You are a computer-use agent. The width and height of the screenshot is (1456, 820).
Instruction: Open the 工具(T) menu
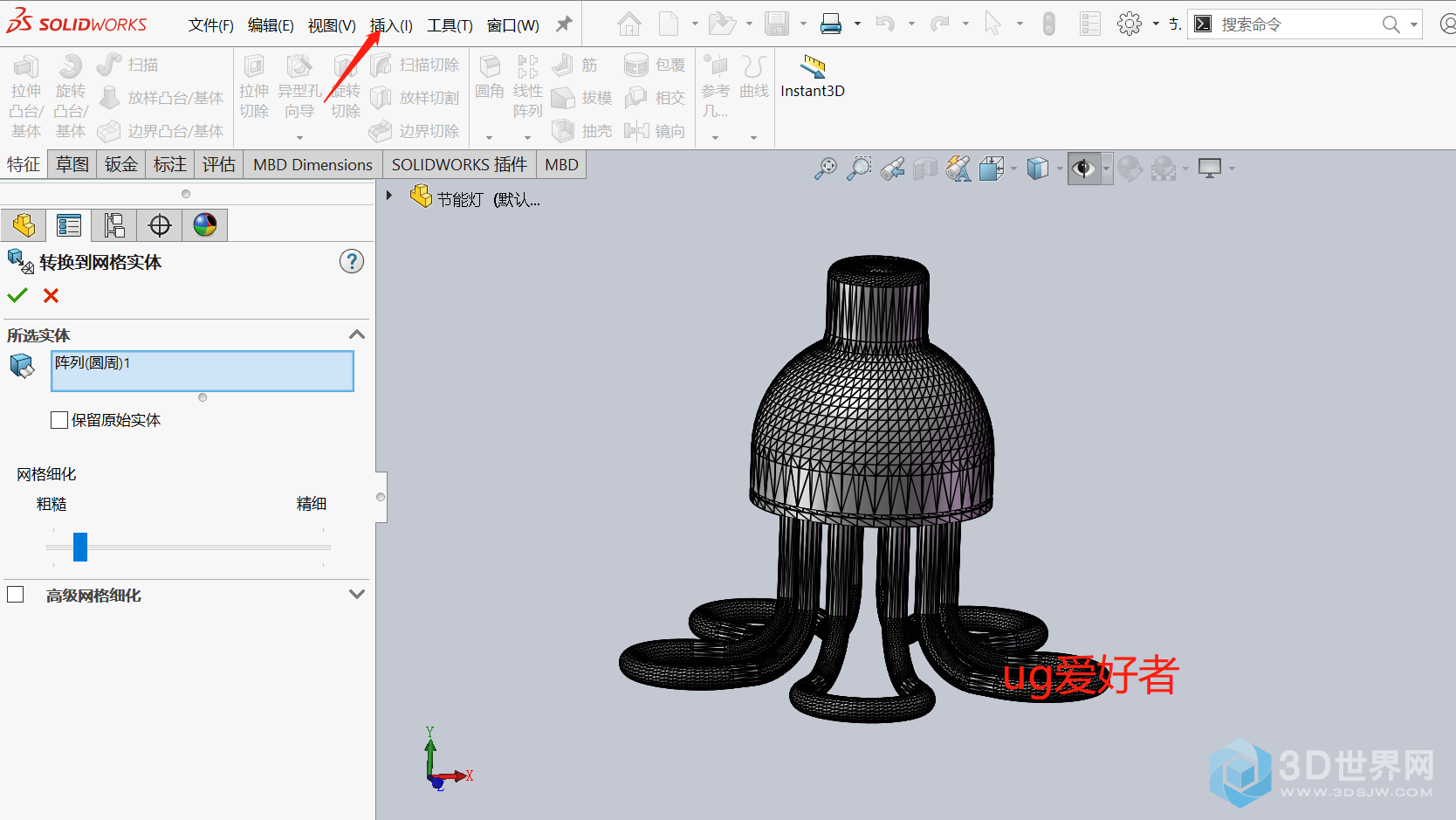pos(450,25)
